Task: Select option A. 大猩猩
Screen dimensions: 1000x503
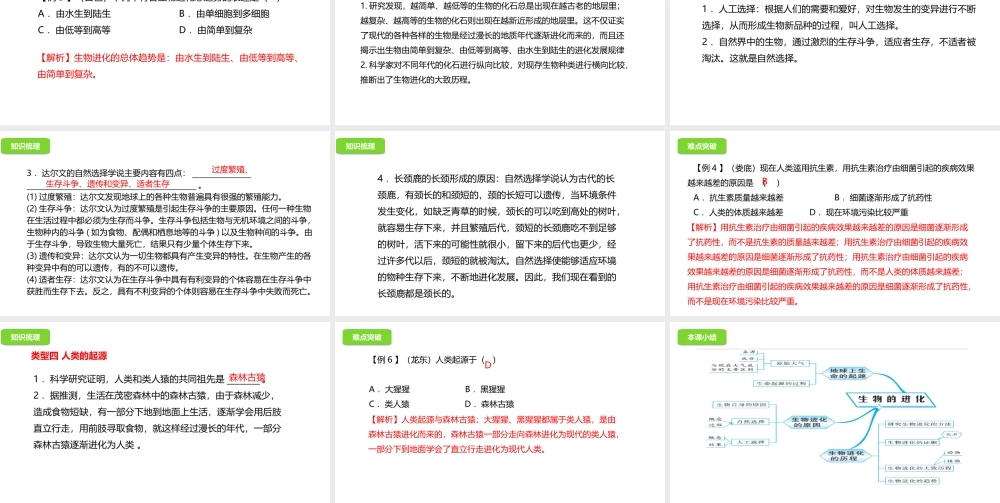Action: [x=388, y=389]
